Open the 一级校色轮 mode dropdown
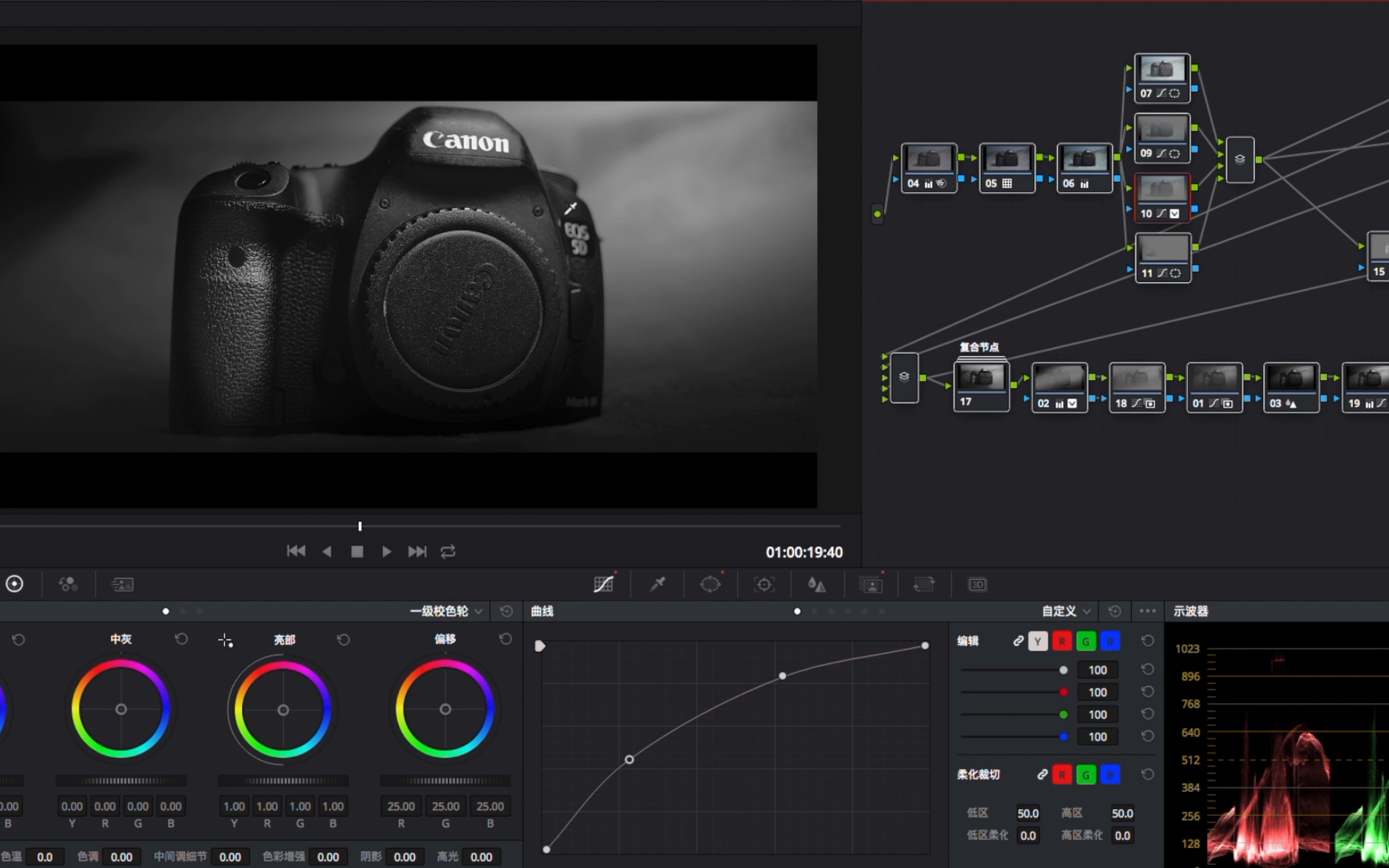The width and height of the screenshot is (1389, 868). point(446,611)
